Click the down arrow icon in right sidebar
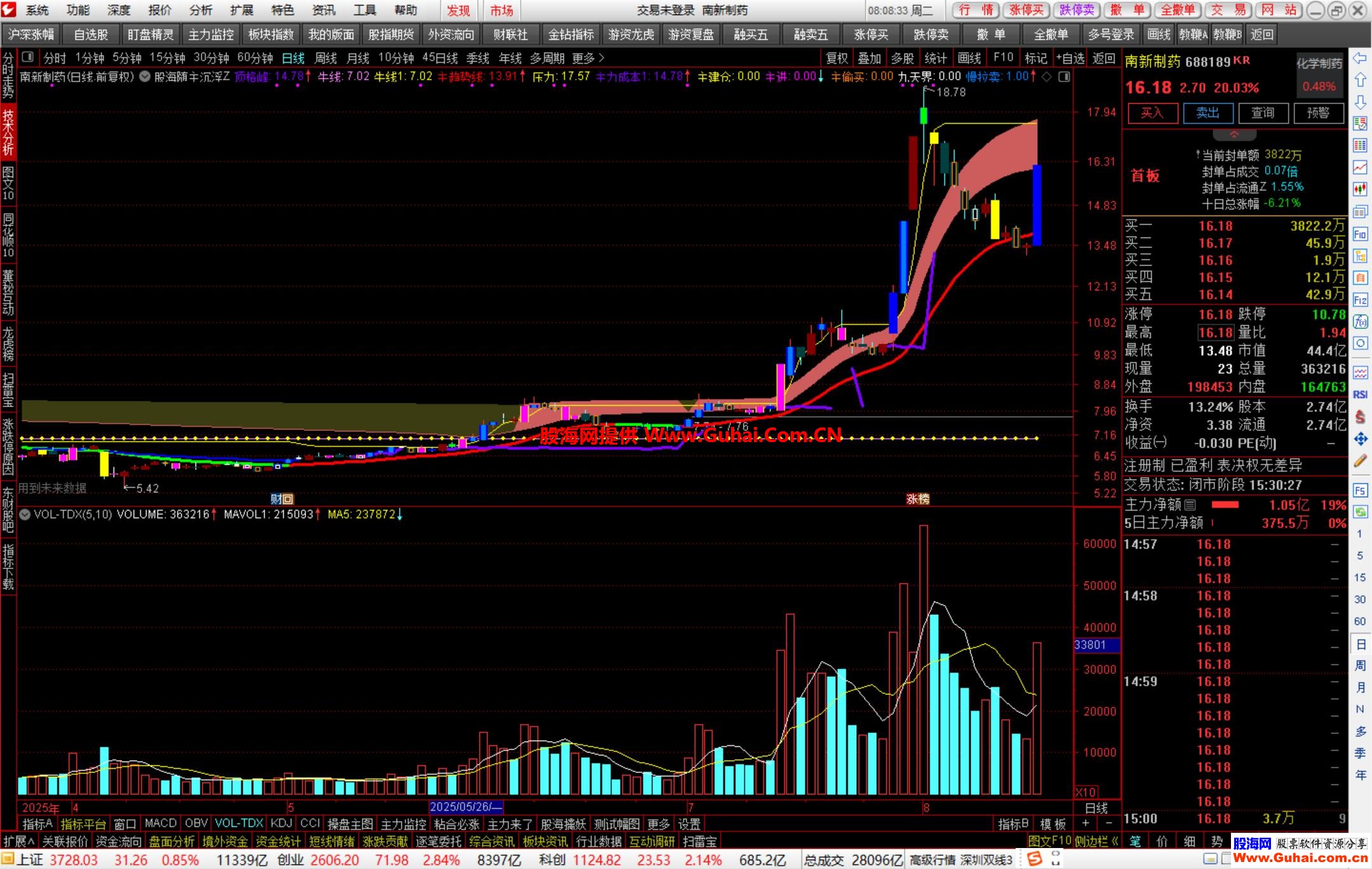This screenshot has height=869, width=1372. 1360,102
